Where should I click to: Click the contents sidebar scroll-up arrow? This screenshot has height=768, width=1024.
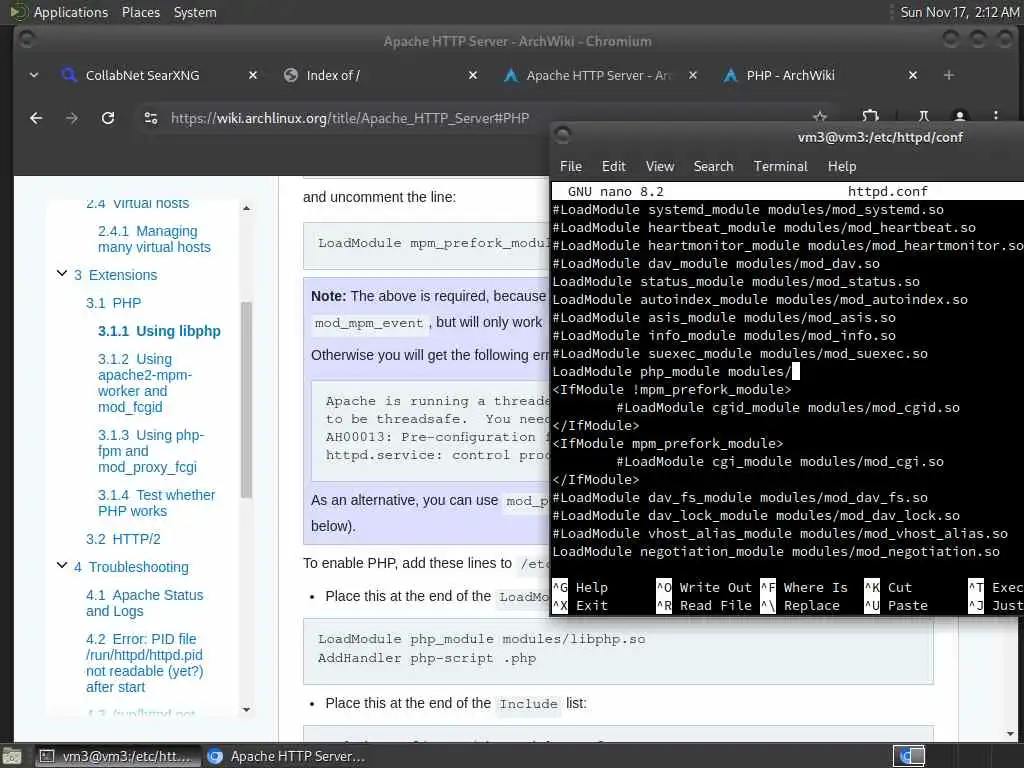pyautogui.click(x=246, y=208)
